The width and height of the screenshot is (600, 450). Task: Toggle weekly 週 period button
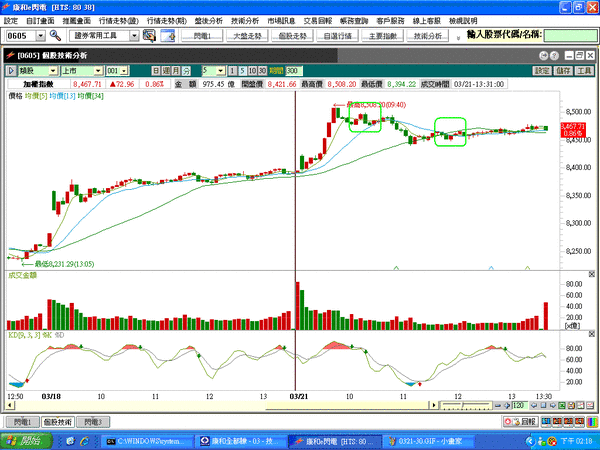click(x=166, y=71)
